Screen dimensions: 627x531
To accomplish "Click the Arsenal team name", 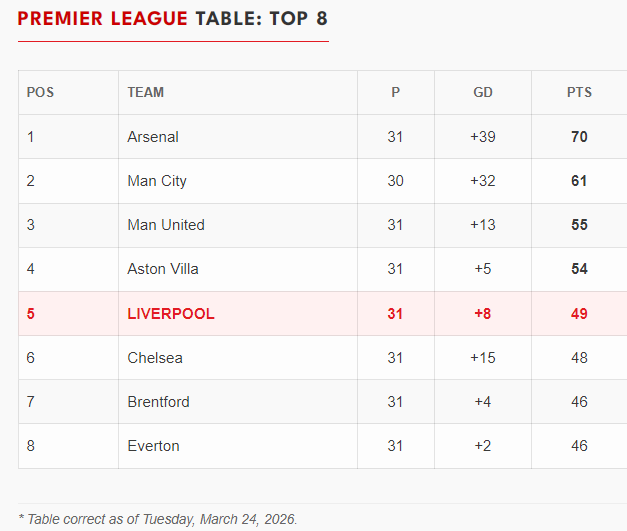I will (153, 137).
